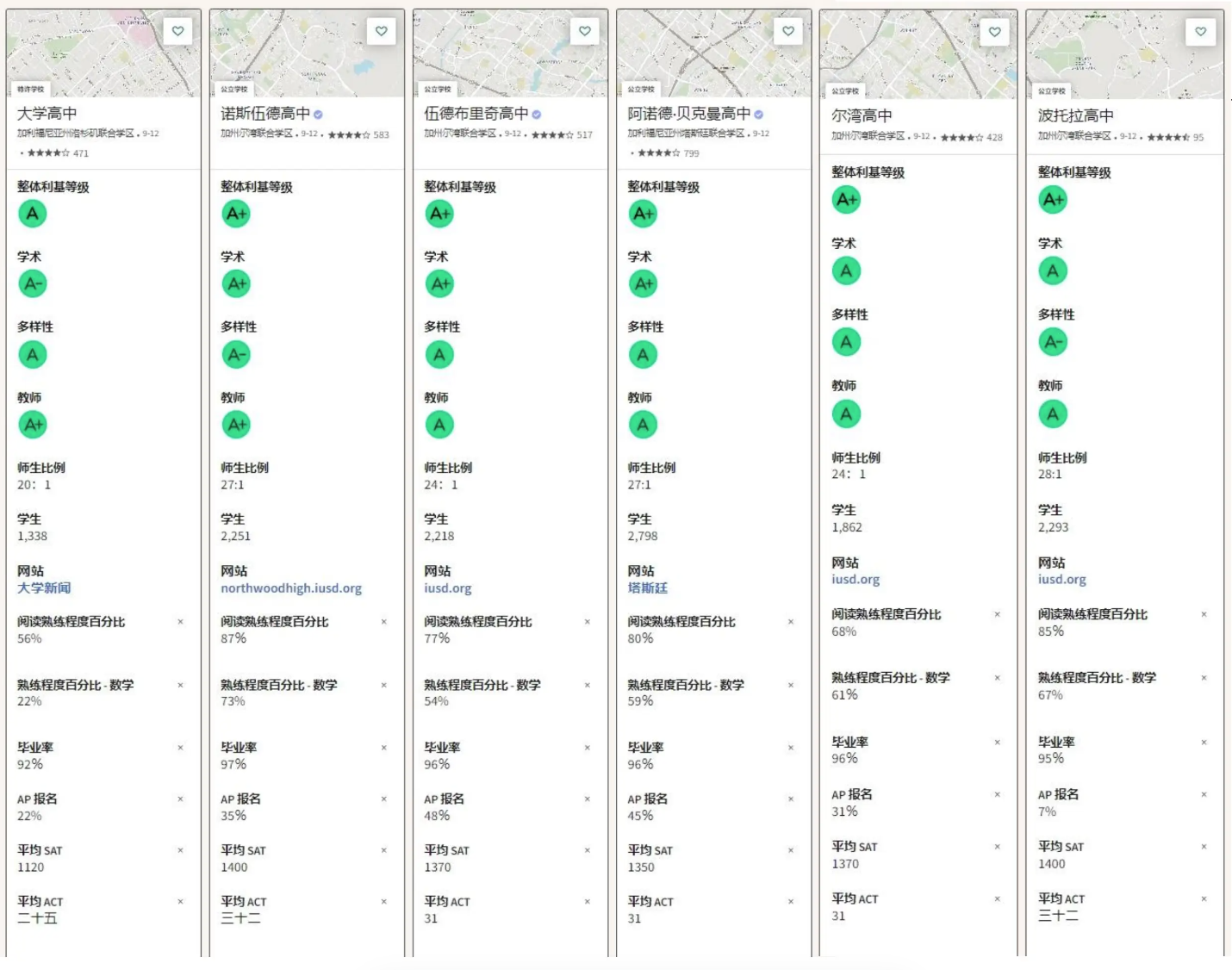Open the 大学新闻 website link
Image resolution: width=1232 pixels, height=970 pixels.
(x=44, y=588)
